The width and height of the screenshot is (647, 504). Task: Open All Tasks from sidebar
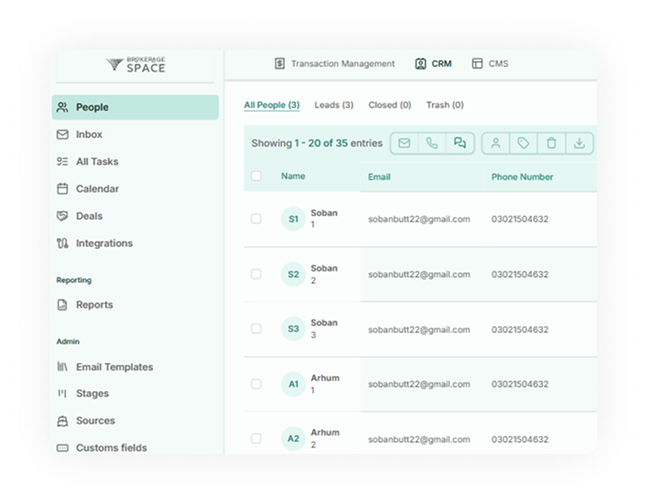click(x=97, y=162)
